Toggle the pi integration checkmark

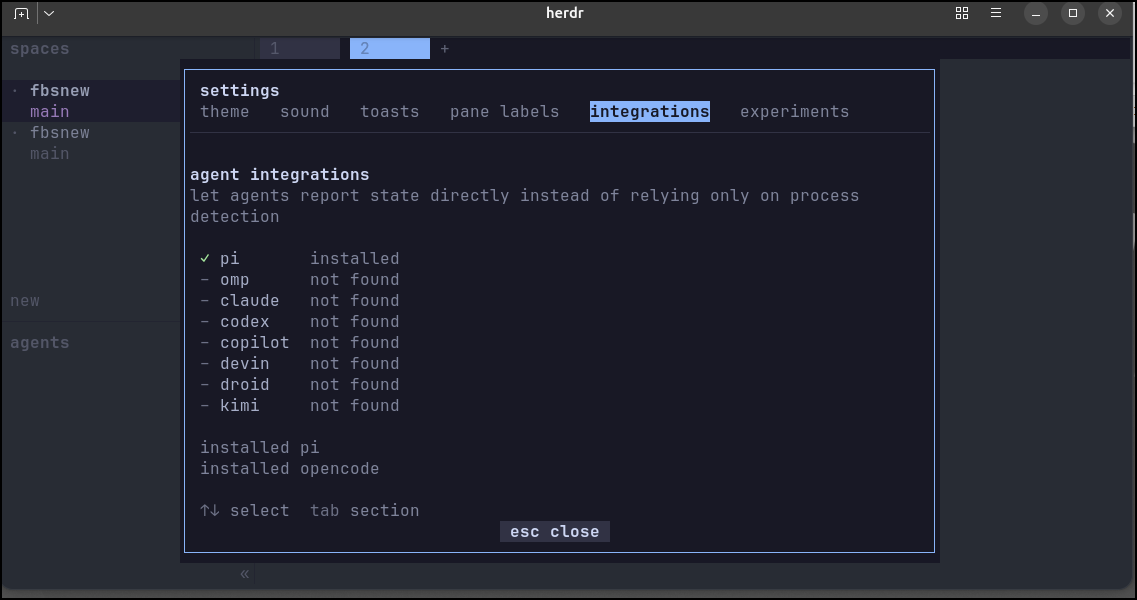pos(205,258)
